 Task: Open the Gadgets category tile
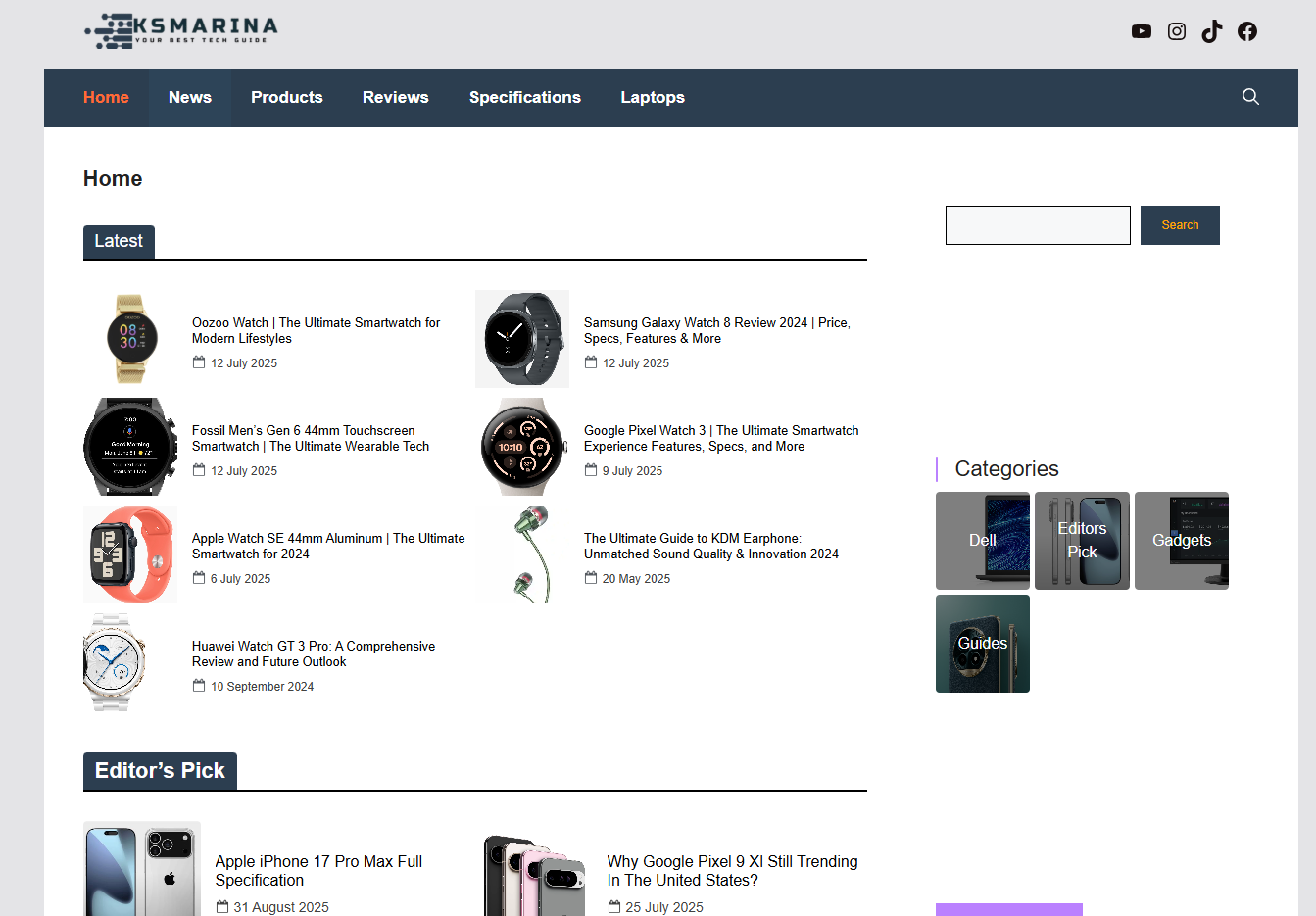[x=1181, y=541]
